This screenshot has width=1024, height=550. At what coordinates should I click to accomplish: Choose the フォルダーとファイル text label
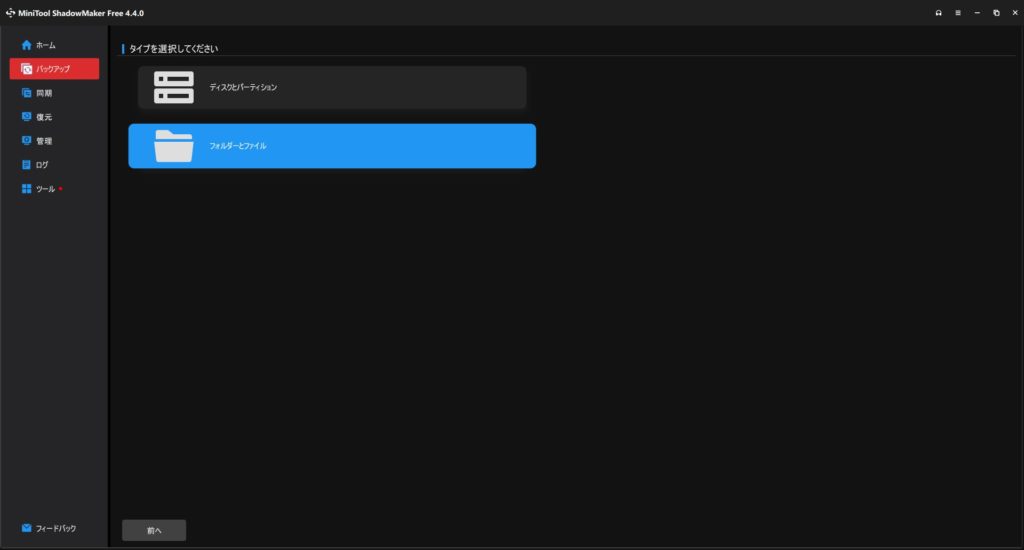238,146
